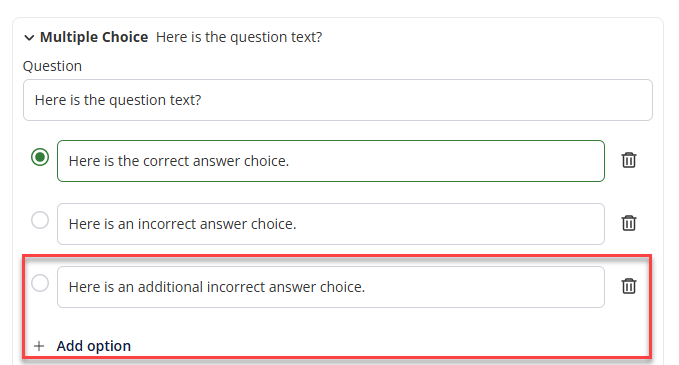Click the Question field label
679x365 pixels.
52,66
